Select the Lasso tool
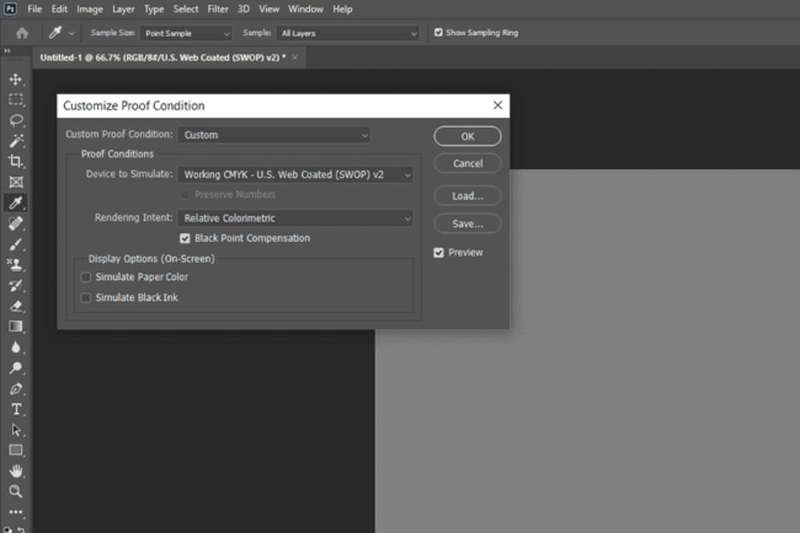This screenshot has width=800, height=533. [16, 120]
